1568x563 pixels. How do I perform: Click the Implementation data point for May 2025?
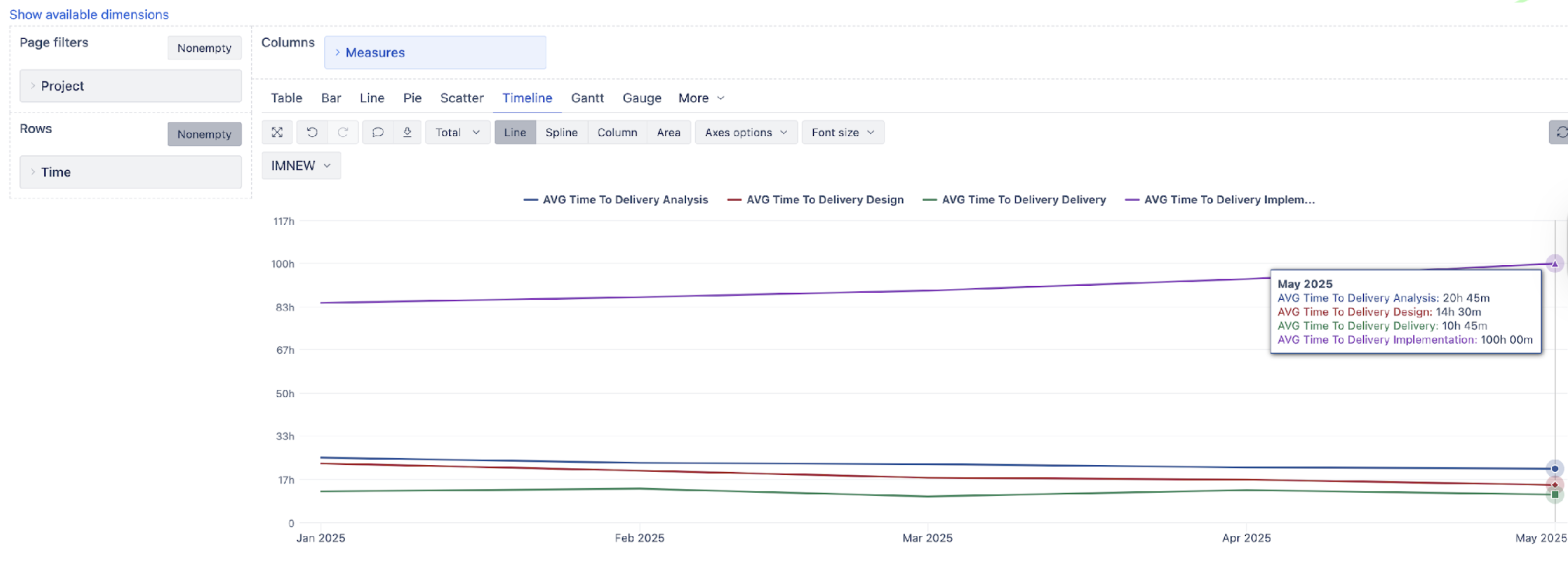click(x=1554, y=264)
